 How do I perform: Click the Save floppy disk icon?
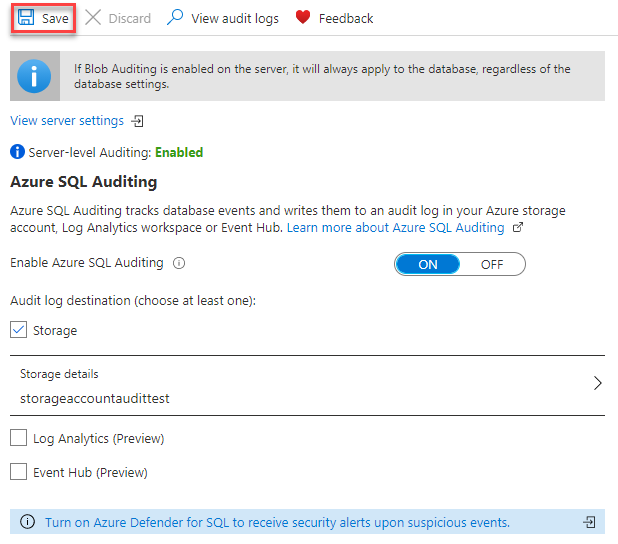click(26, 18)
